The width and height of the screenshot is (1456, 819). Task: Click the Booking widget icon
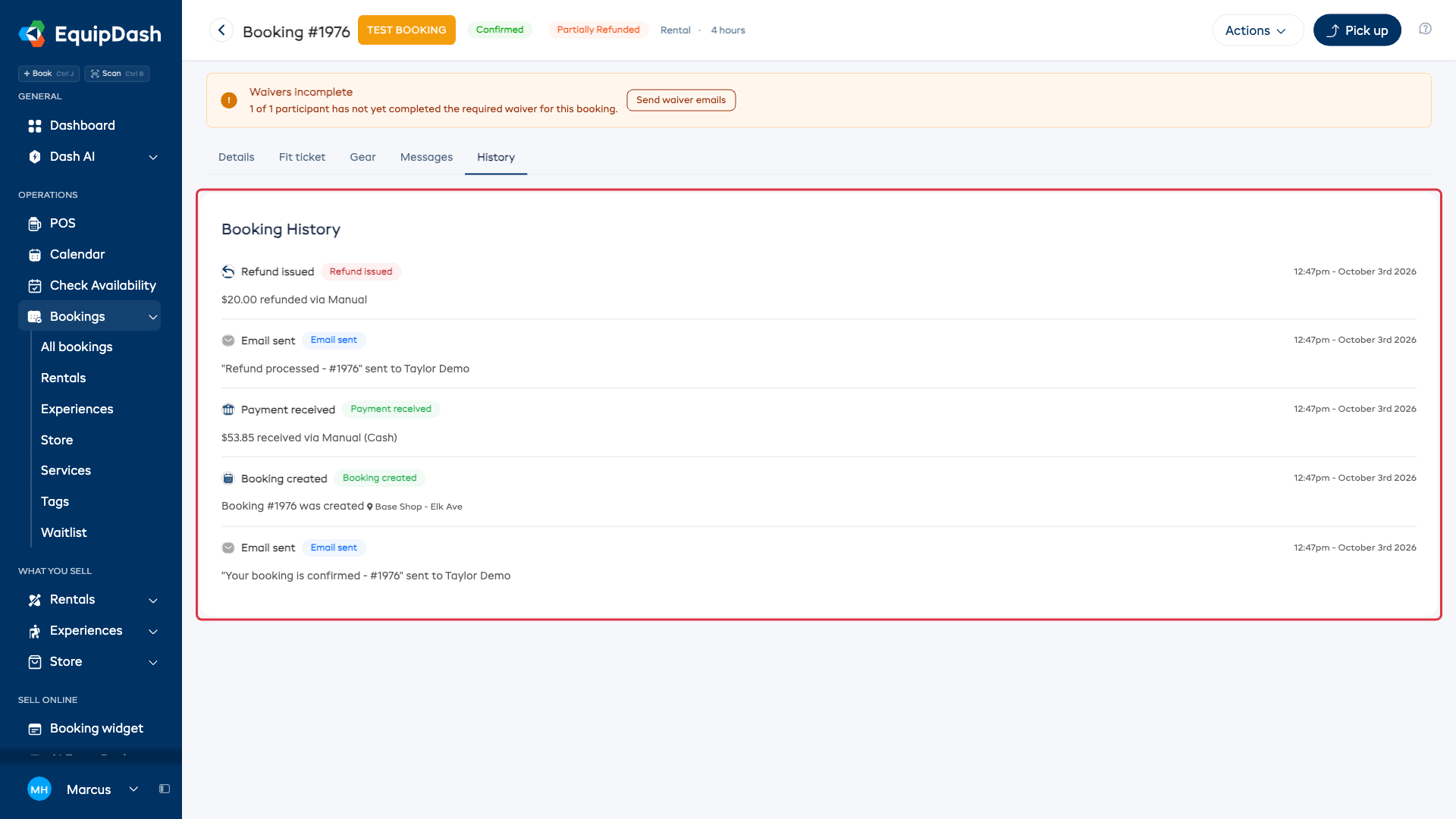pyautogui.click(x=35, y=729)
